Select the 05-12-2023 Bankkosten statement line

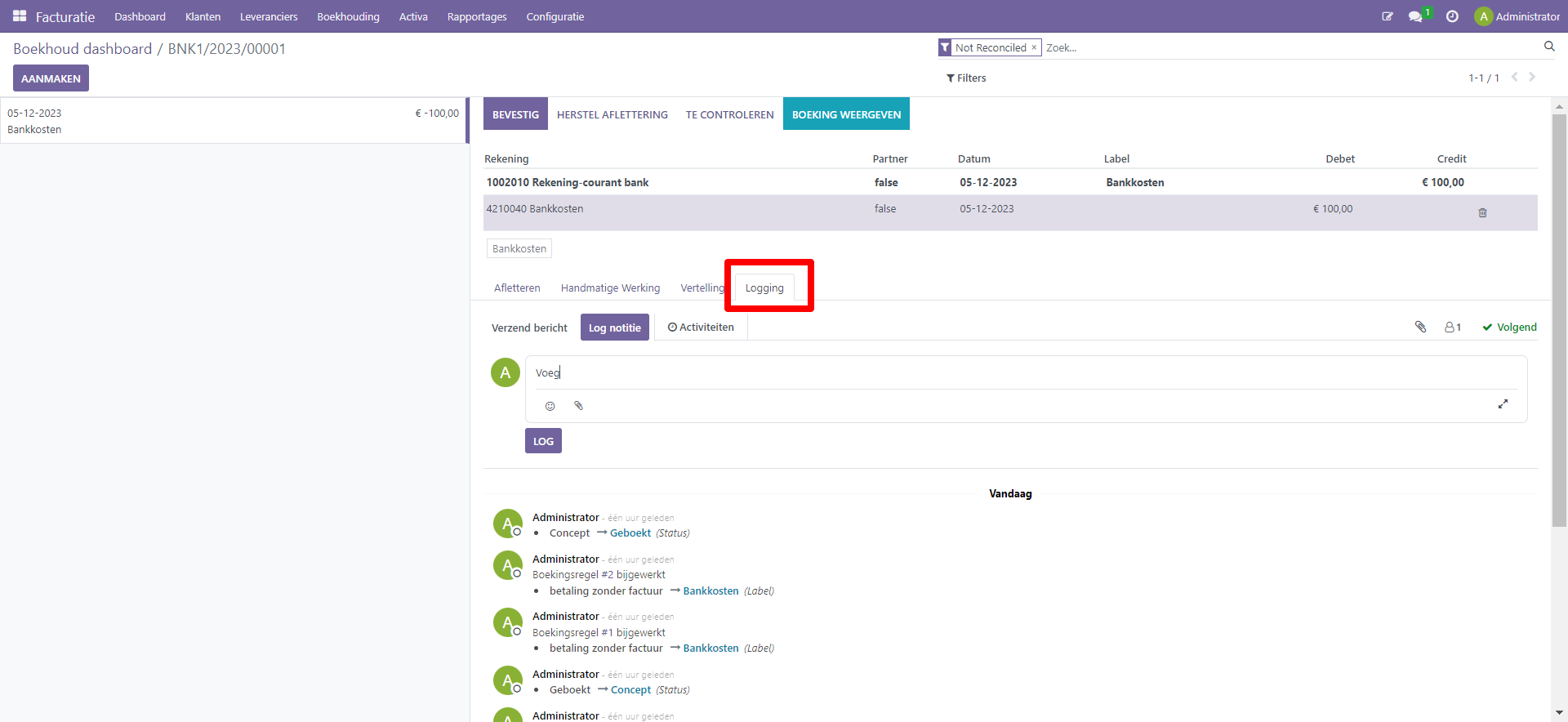click(x=233, y=121)
